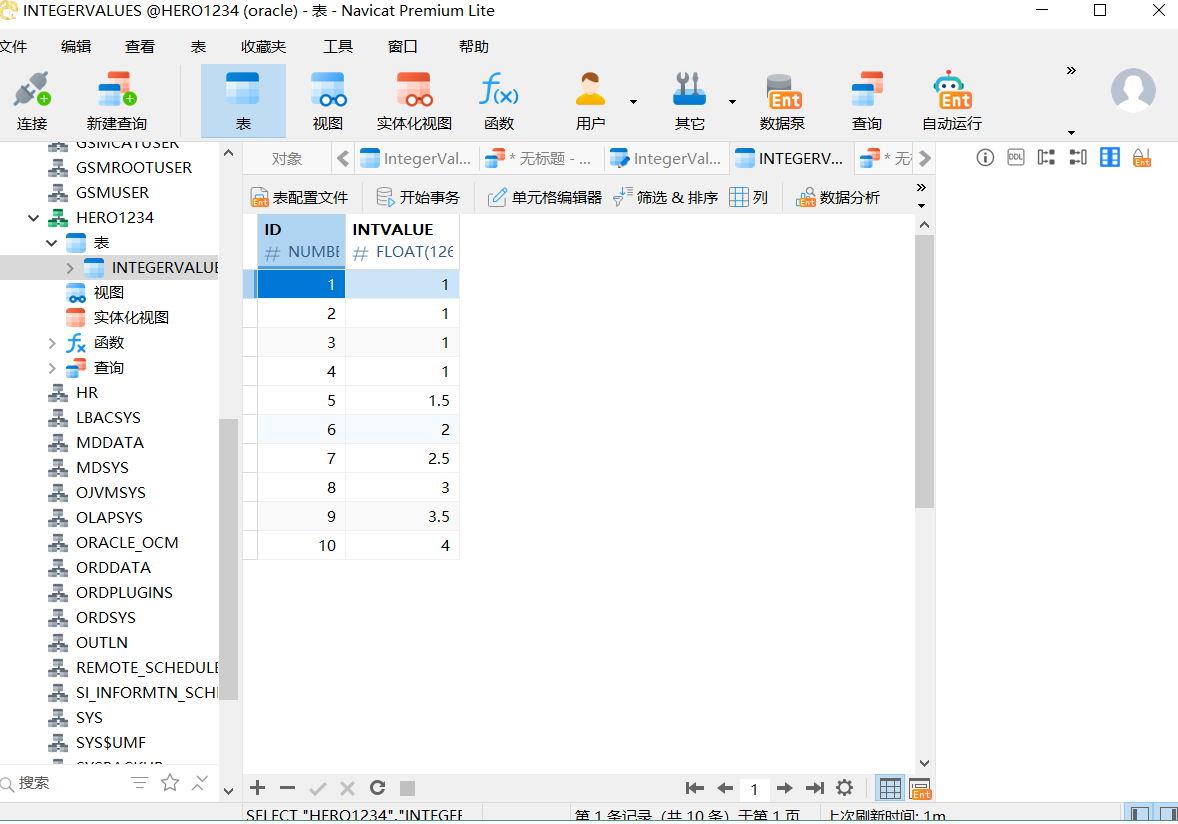The image size is (1178, 824).
Task: Click Begin Transaction (开始事务) button
Action: [x=418, y=198]
